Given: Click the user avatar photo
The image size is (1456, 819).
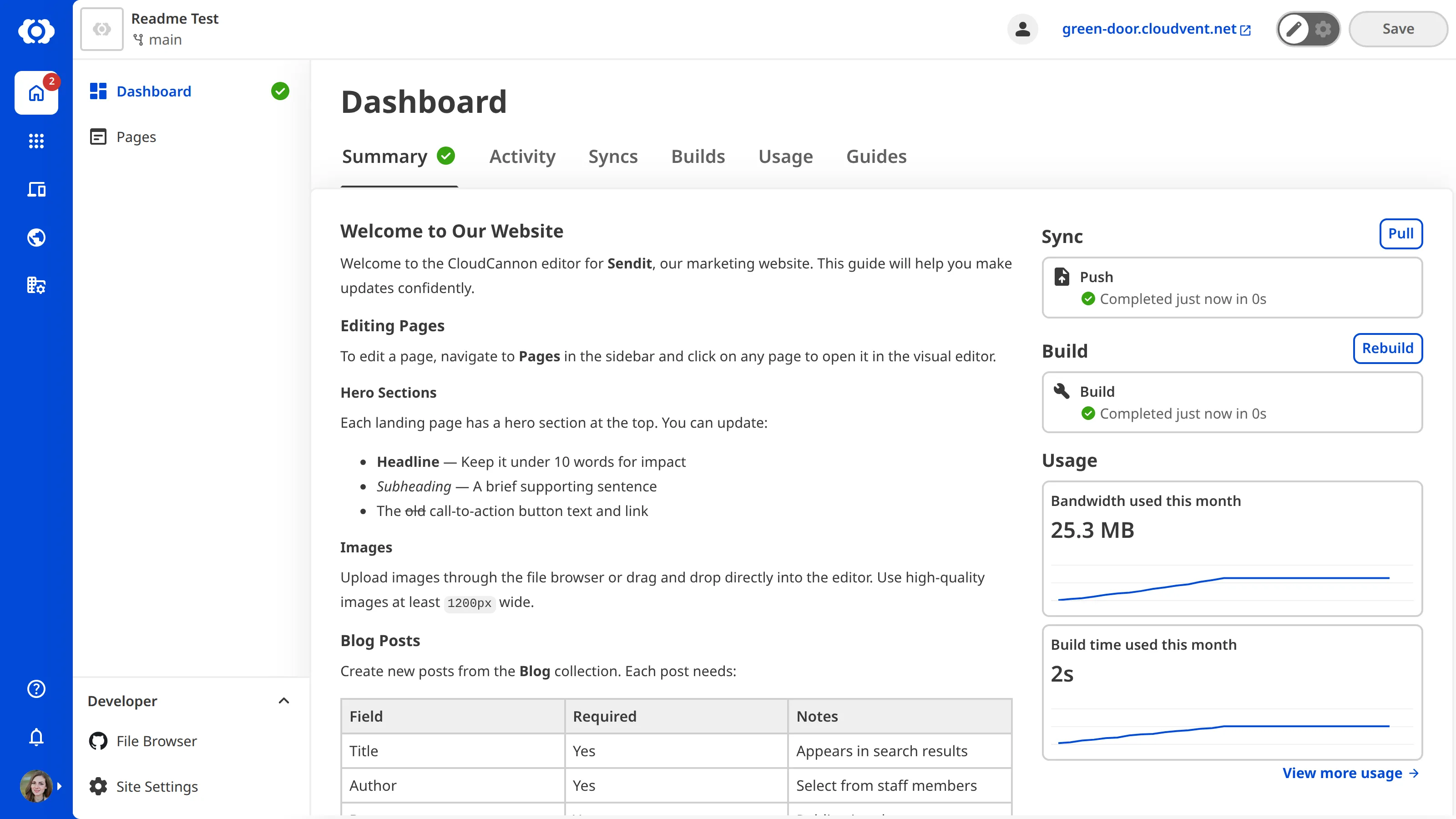Looking at the screenshot, I should (36, 786).
